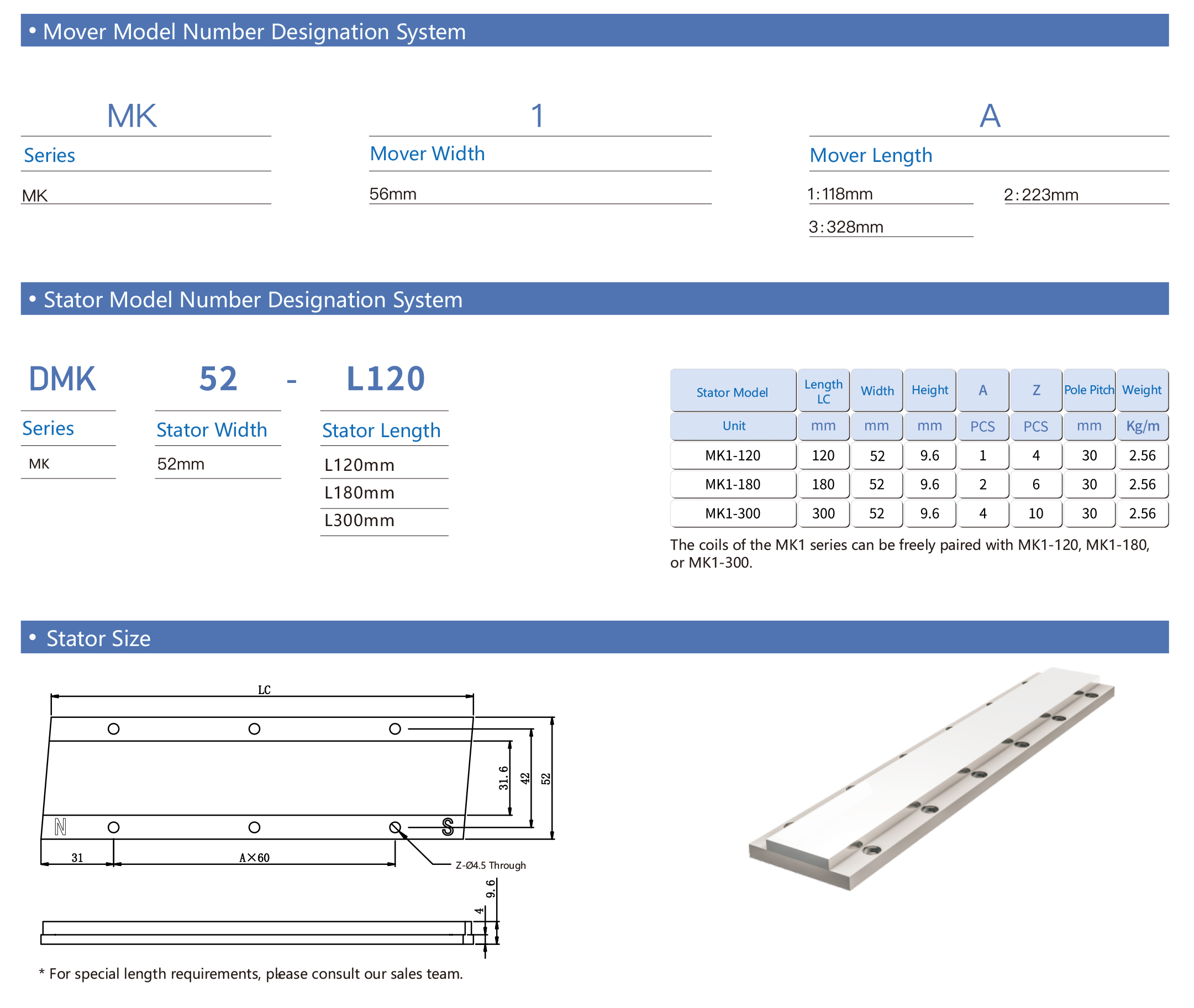Click the Z-Ø4.5 Through hole label
1194x1008 pixels.
pos(490,865)
